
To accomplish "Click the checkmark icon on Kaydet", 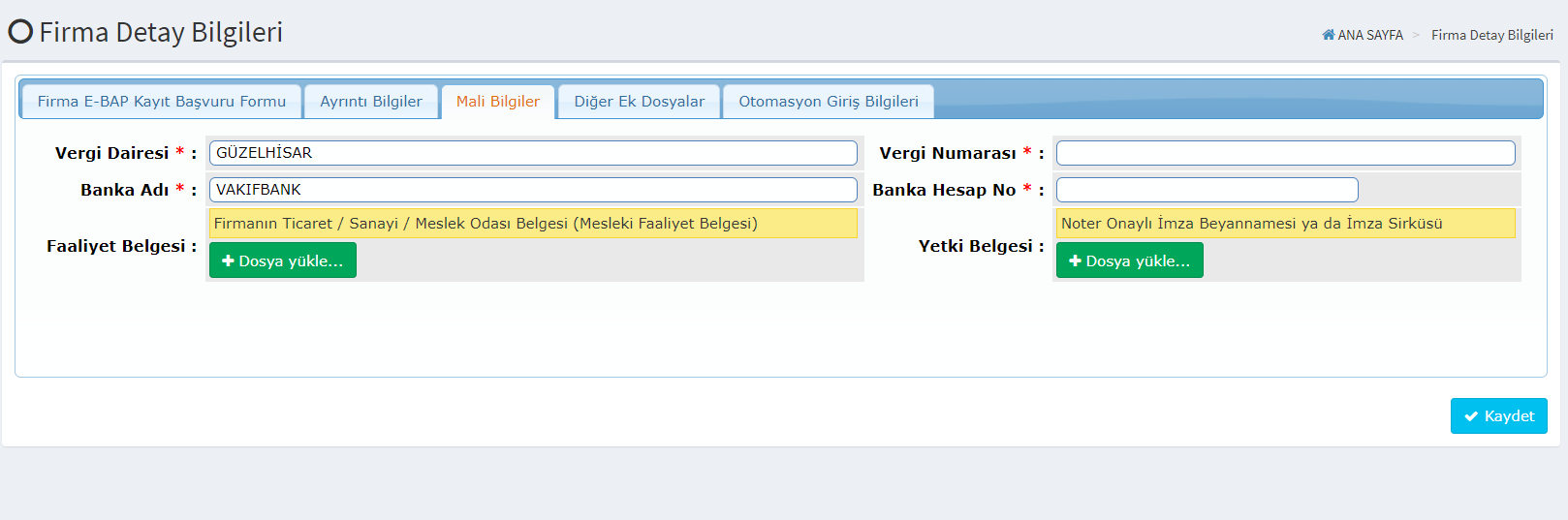I will coord(1471,416).
